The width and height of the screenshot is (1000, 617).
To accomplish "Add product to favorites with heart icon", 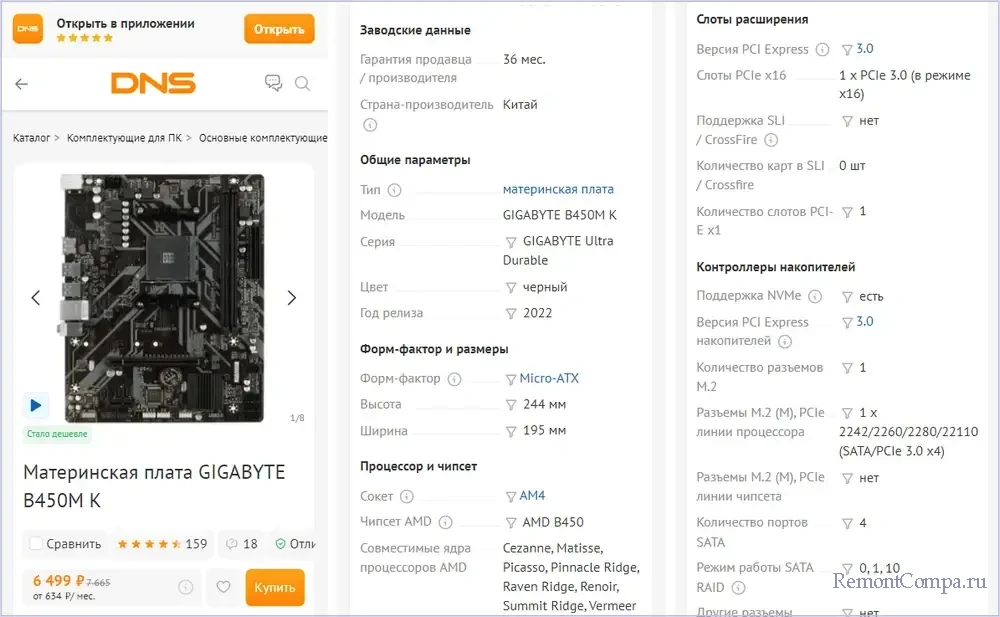I will (224, 588).
